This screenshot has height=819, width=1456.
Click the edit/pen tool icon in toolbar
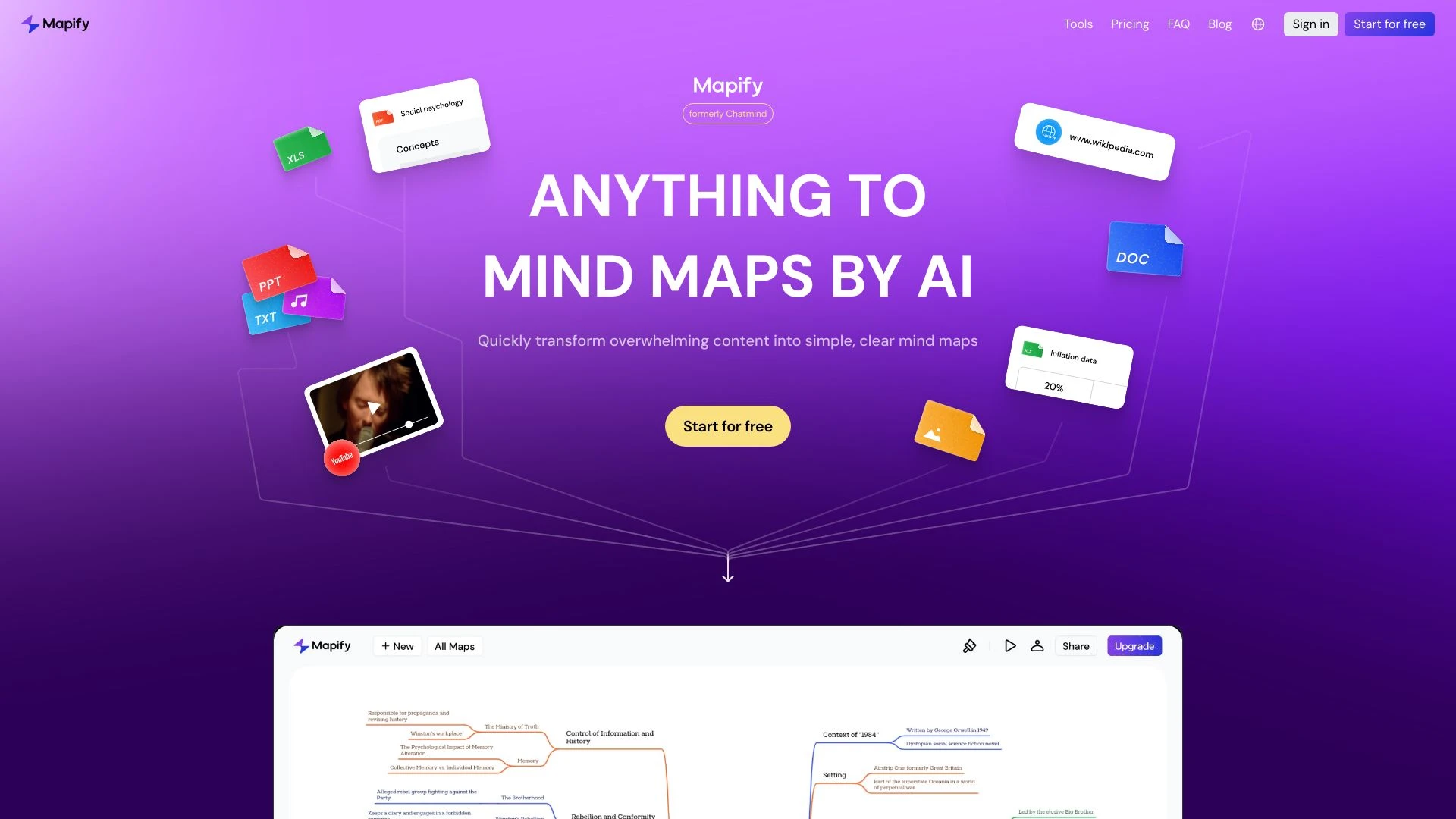click(x=969, y=646)
